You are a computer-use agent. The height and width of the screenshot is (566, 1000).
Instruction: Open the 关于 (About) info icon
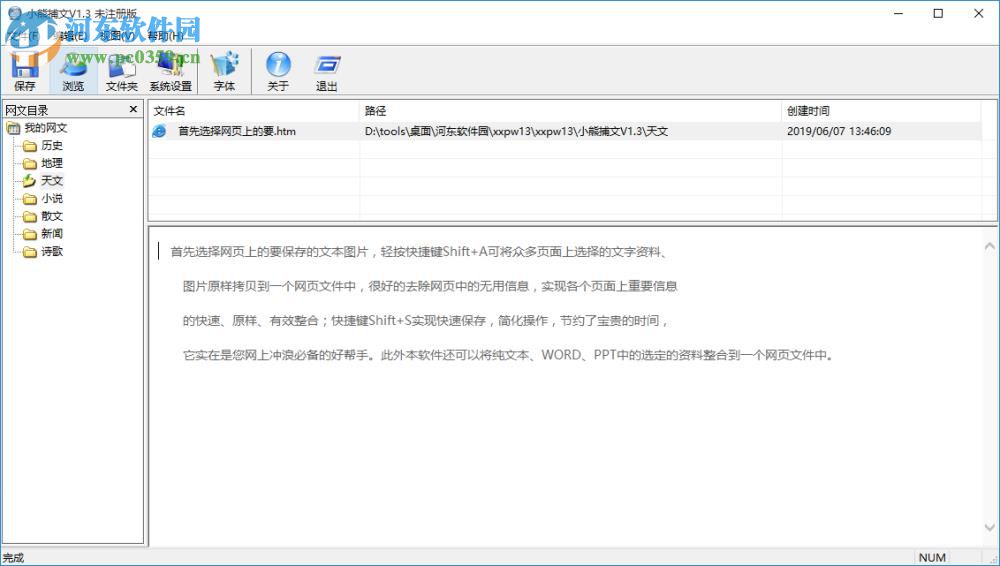click(x=278, y=70)
